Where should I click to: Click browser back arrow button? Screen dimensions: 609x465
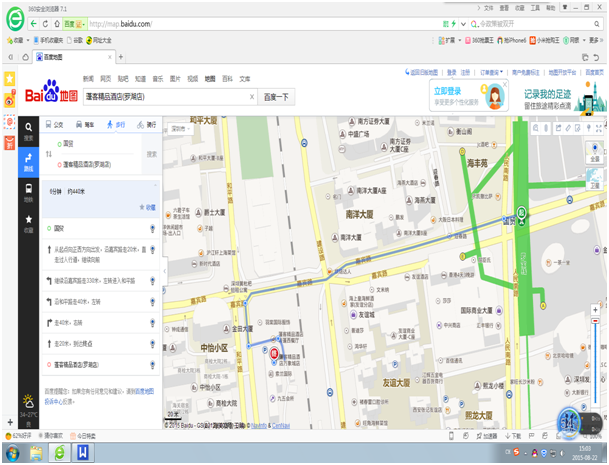[34, 24]
